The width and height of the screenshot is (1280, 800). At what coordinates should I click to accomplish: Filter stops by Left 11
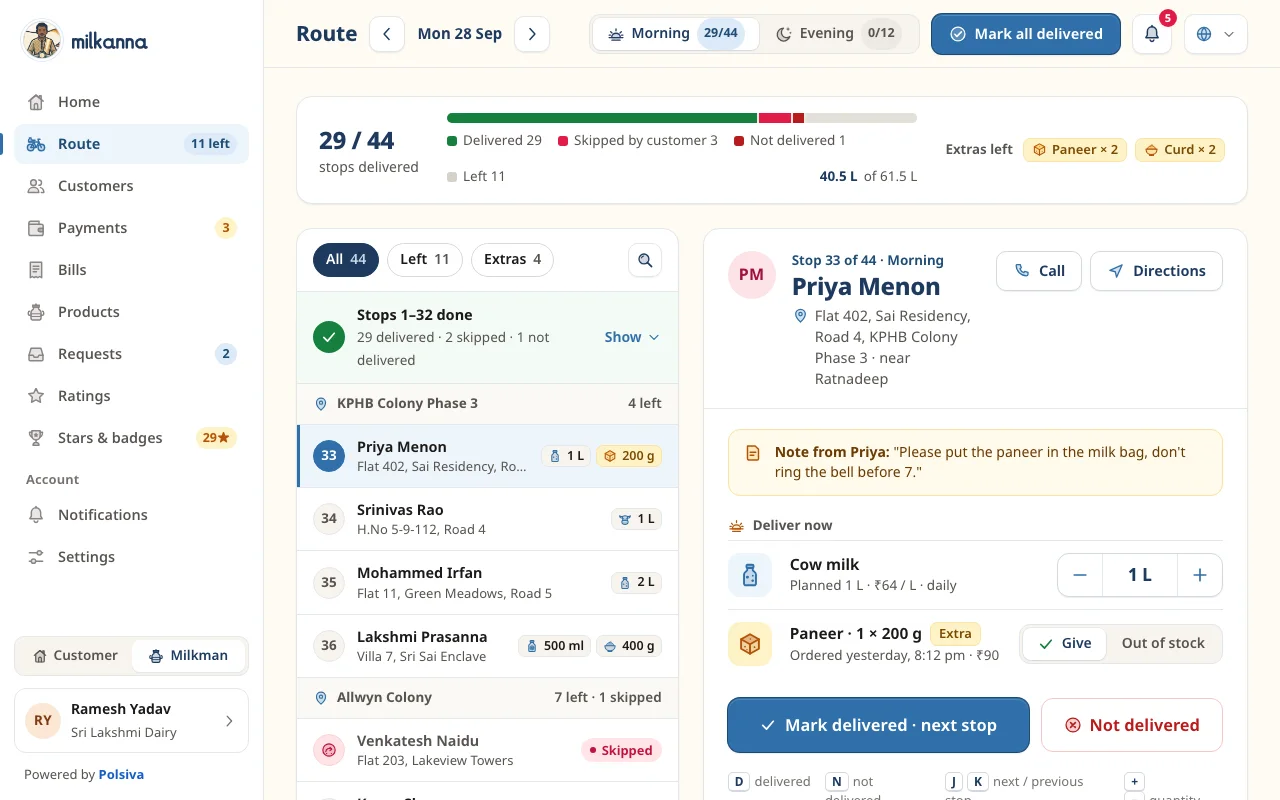click(425, 260)
